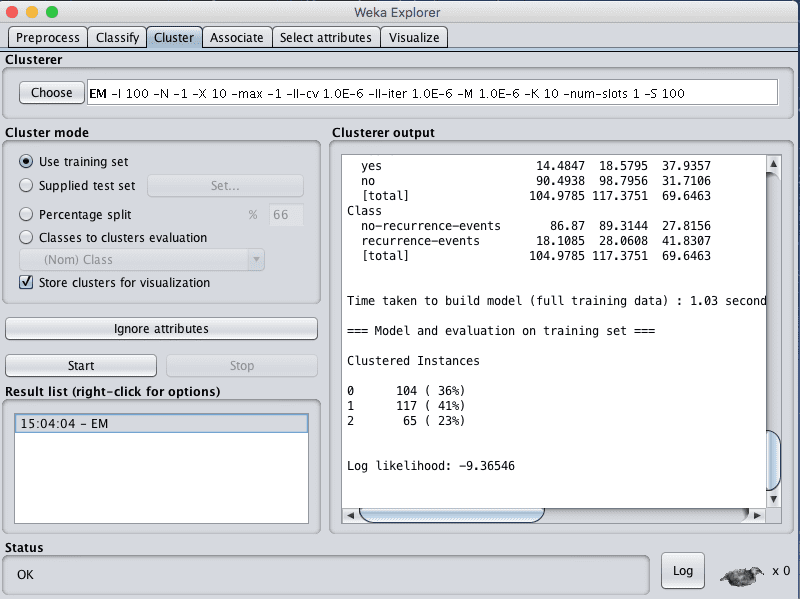Click the percentage split value field
Screen dimensions: 800x599
click(286, 214)
